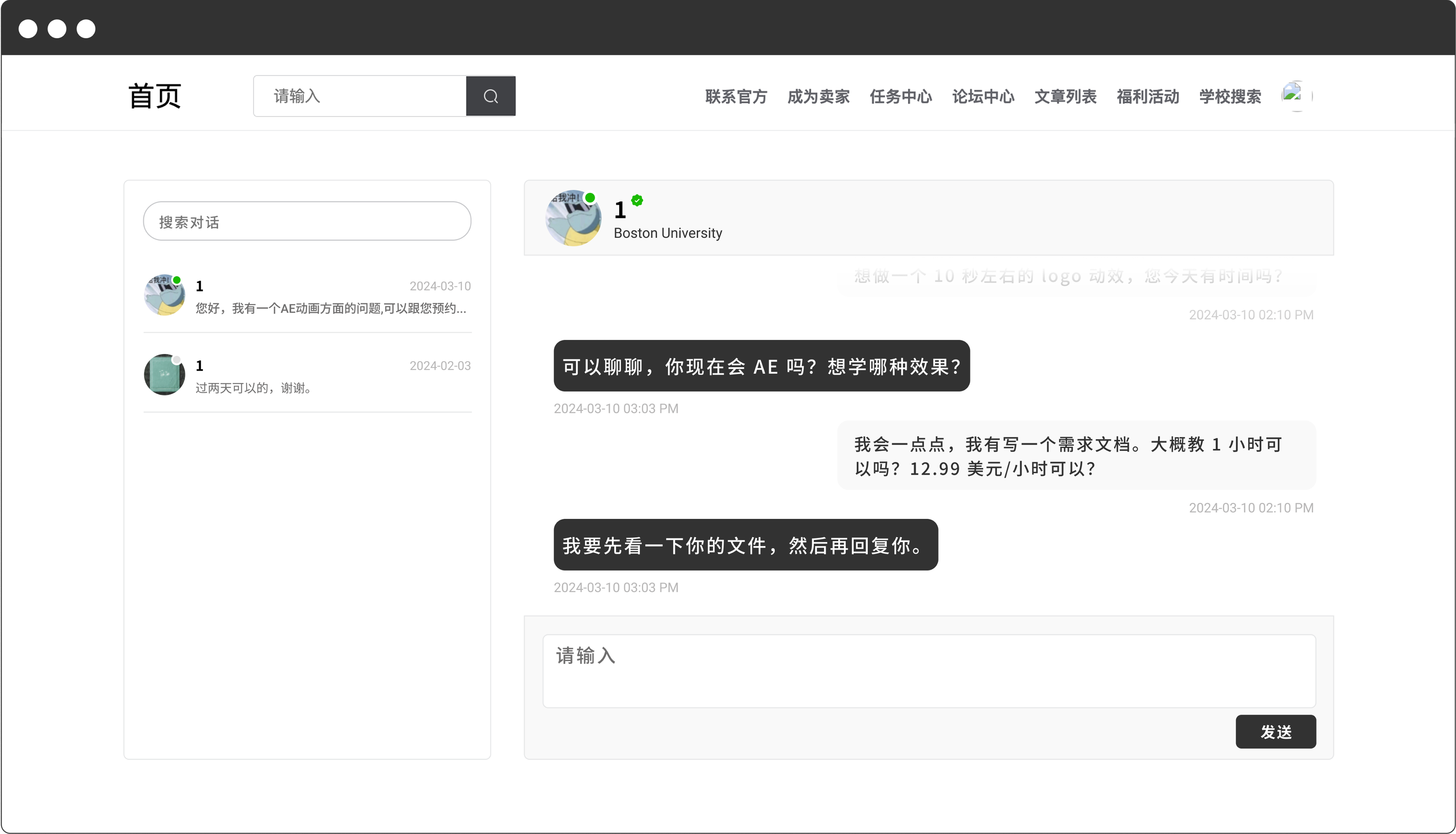The image size is (1456, 834).
Task: Click message 可以聊聊，你现在会 AE 吗？
Action: (x=761, y=366)
